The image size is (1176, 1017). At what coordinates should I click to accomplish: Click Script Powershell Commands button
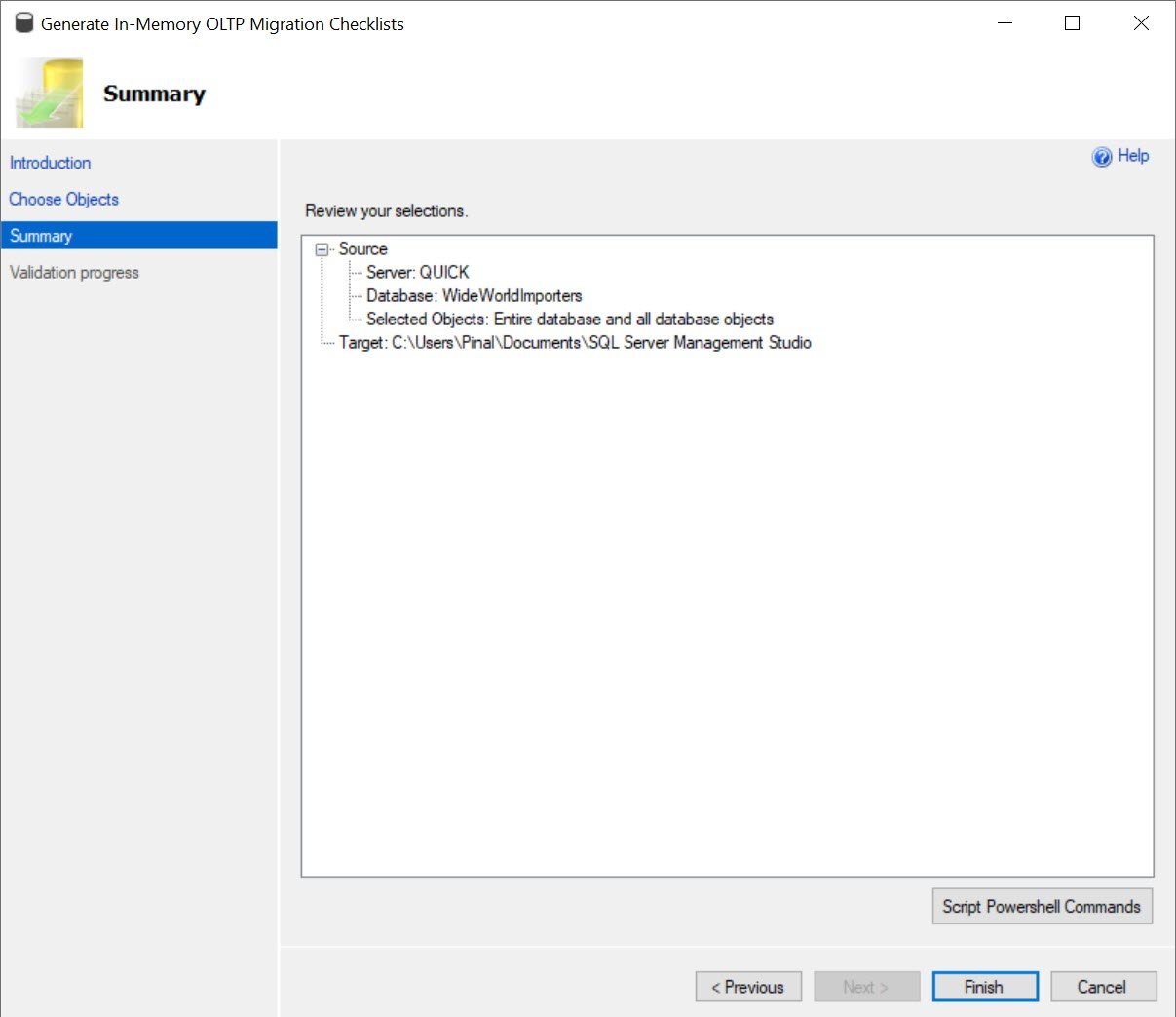pos(1043,906)
